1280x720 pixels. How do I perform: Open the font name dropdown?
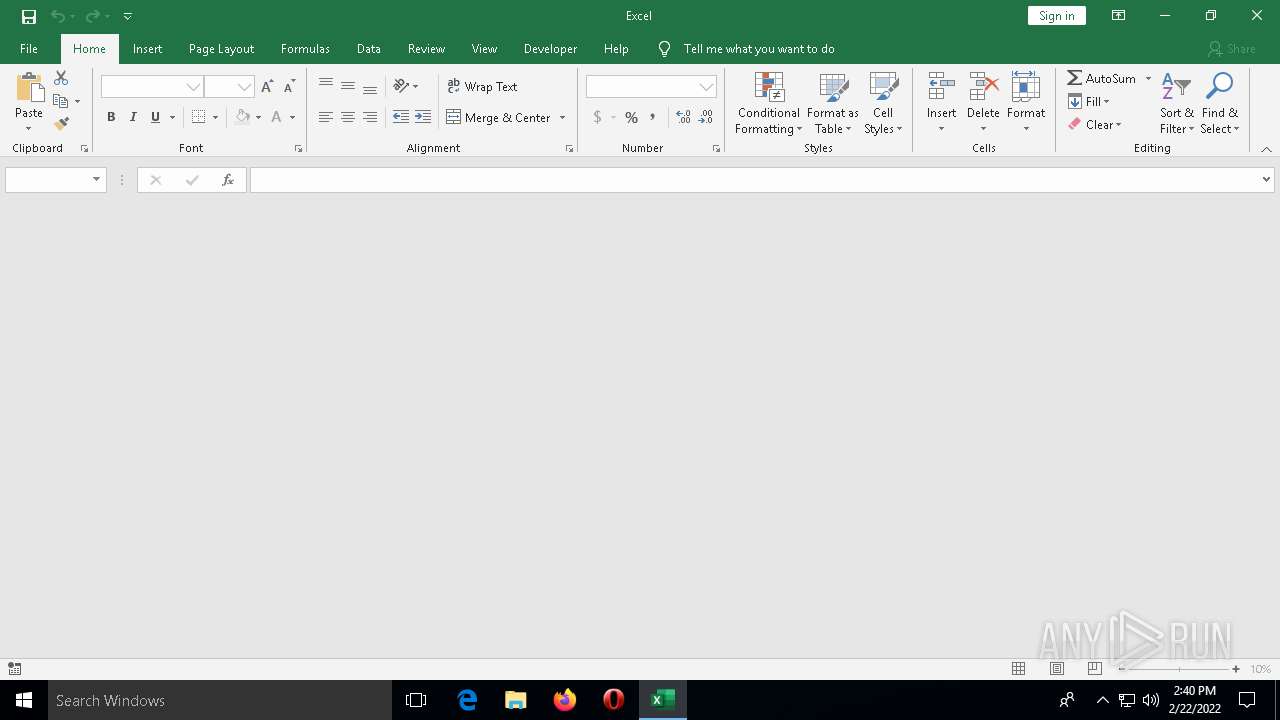pos(193,87)
